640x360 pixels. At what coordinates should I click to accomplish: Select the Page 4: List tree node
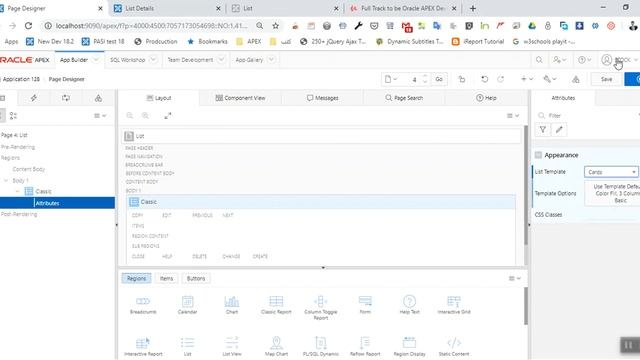(x=14, y=135)
